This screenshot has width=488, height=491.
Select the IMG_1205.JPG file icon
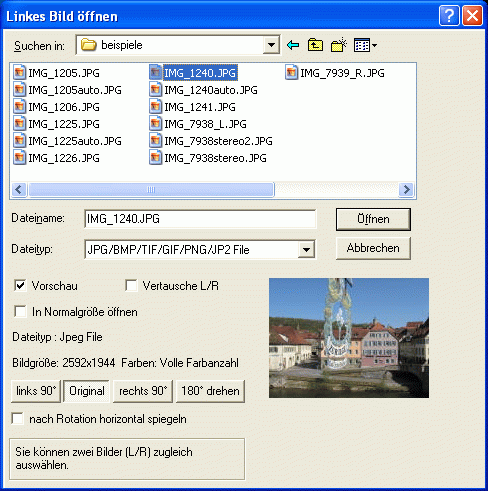[19, 73]
